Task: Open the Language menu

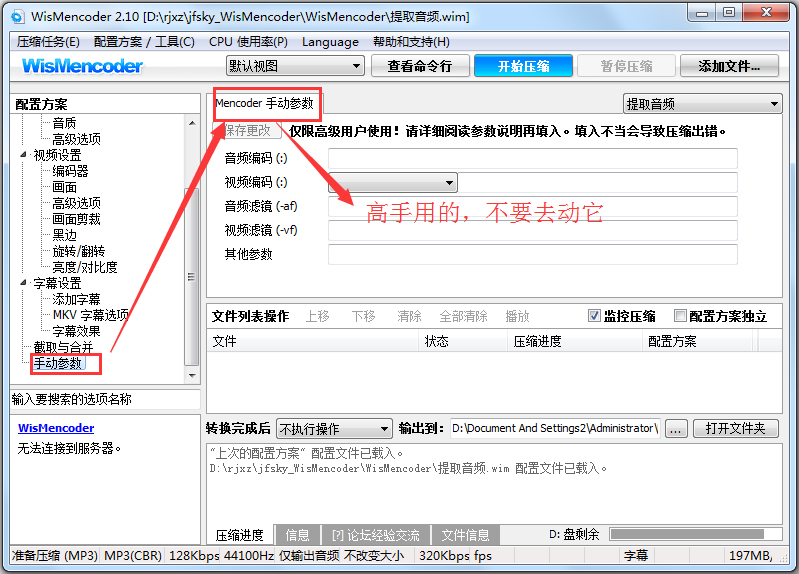Action: click(x=330, y=42)
